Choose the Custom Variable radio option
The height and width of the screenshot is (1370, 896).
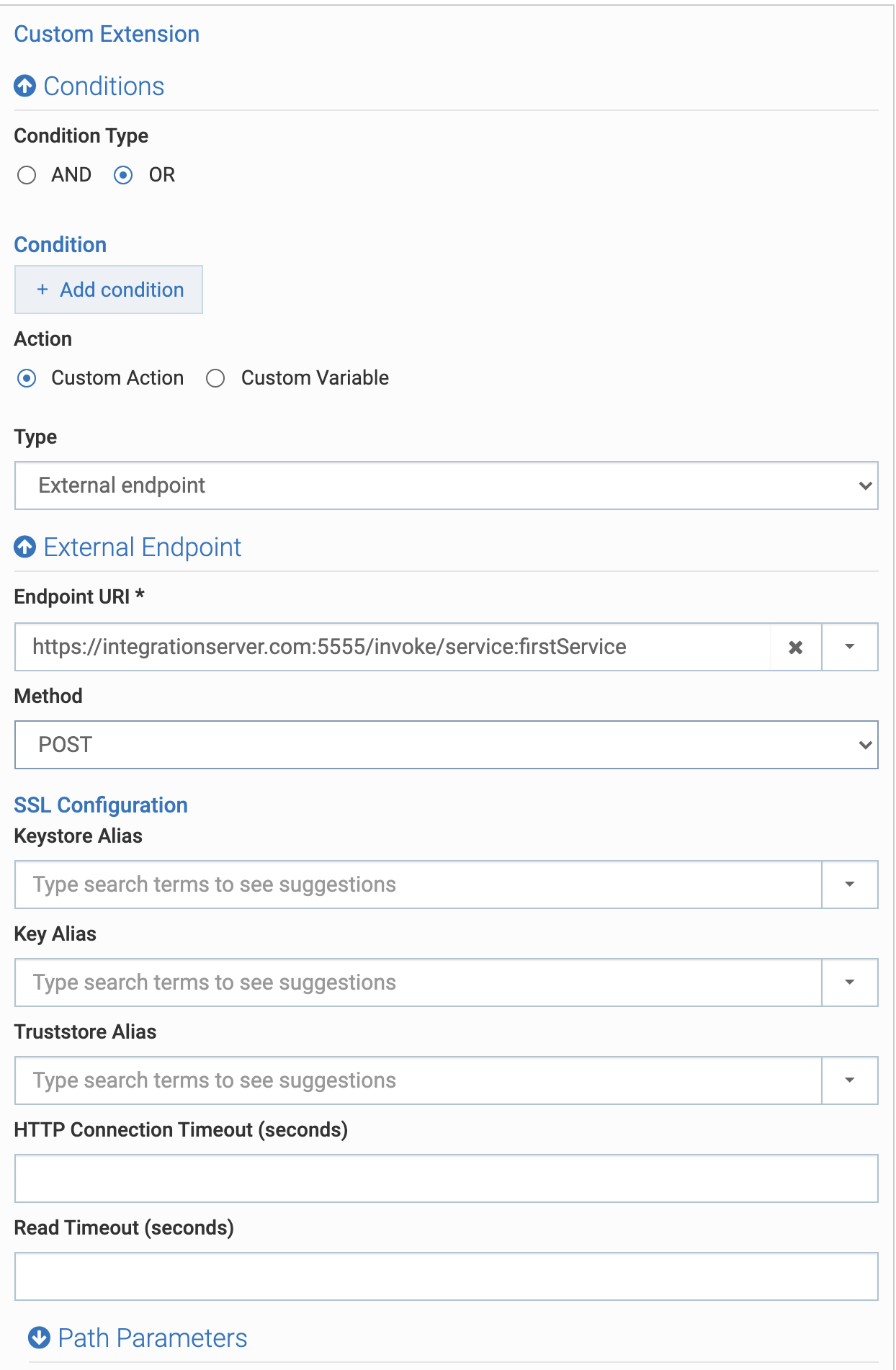[x=215, y=378]
